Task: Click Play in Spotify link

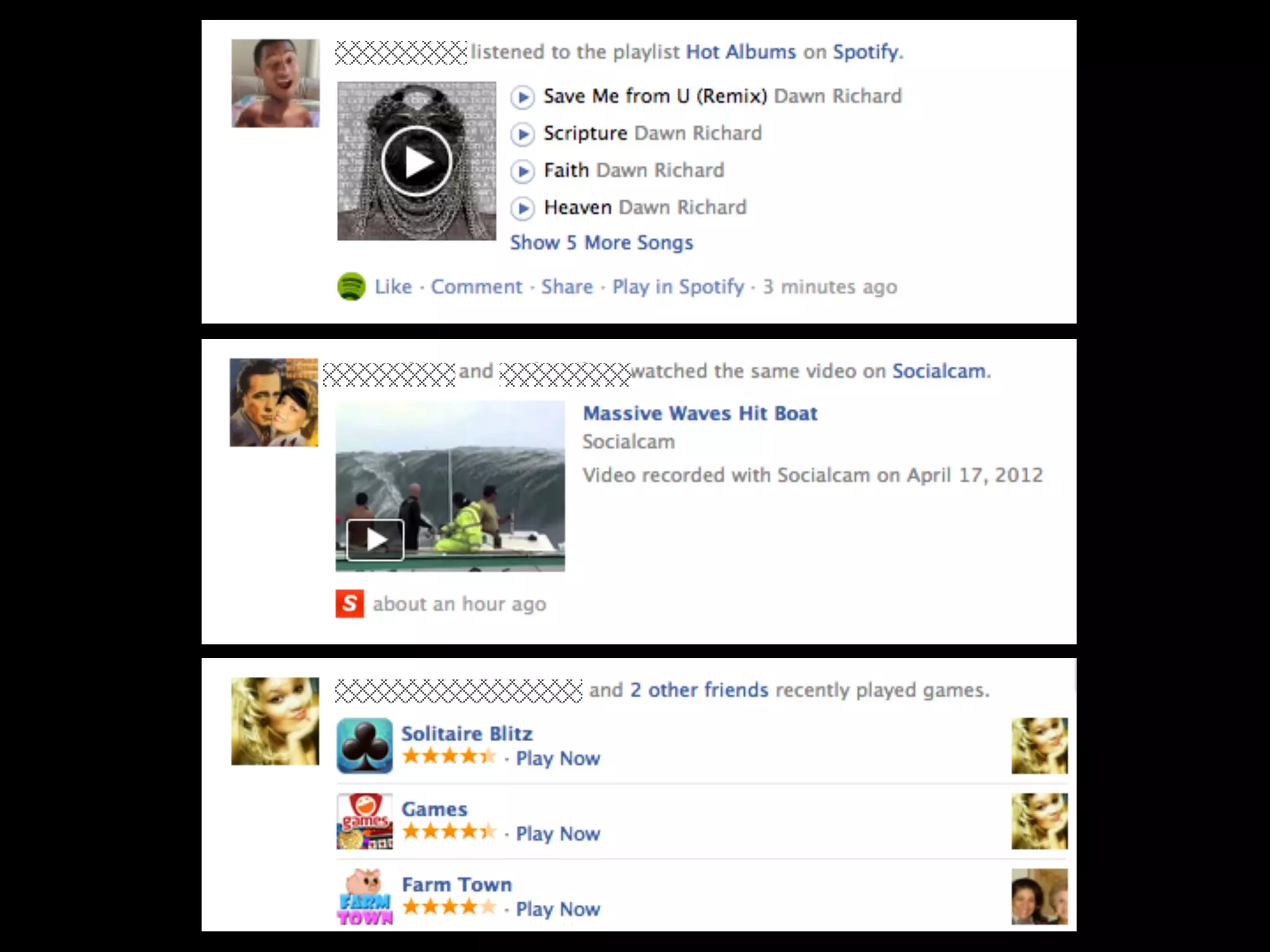Action: (678, 287)
